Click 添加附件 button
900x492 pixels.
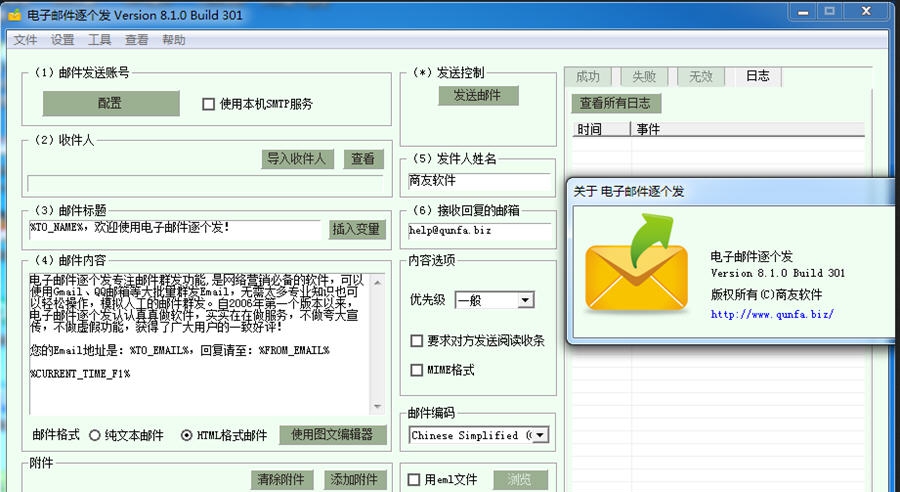[355, 480]
